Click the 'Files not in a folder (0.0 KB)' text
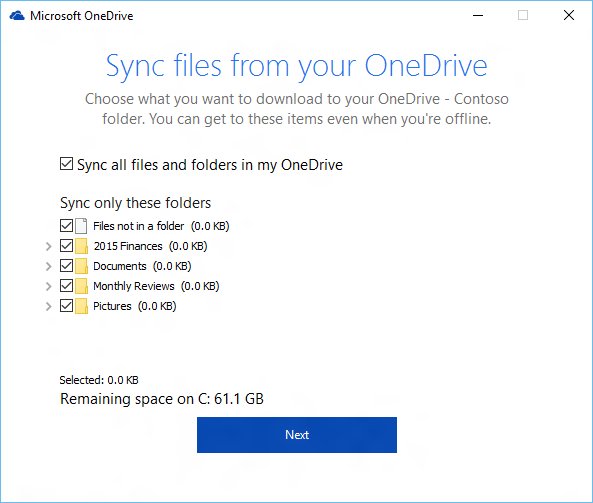The width and height of the screenshot is (593, 503). 161,226
